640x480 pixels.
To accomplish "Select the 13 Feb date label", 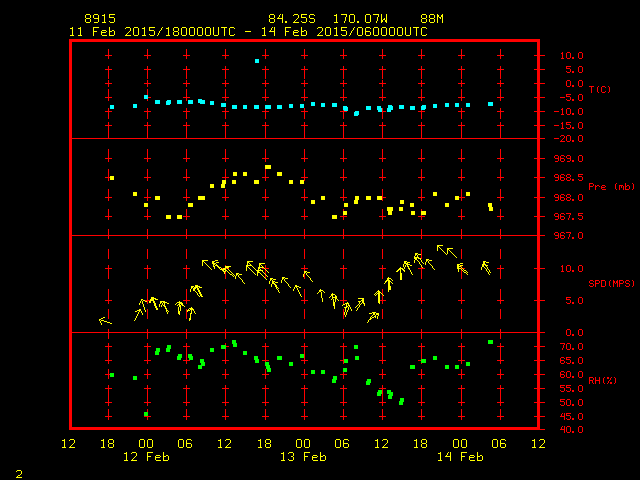I will pos(302,457).
